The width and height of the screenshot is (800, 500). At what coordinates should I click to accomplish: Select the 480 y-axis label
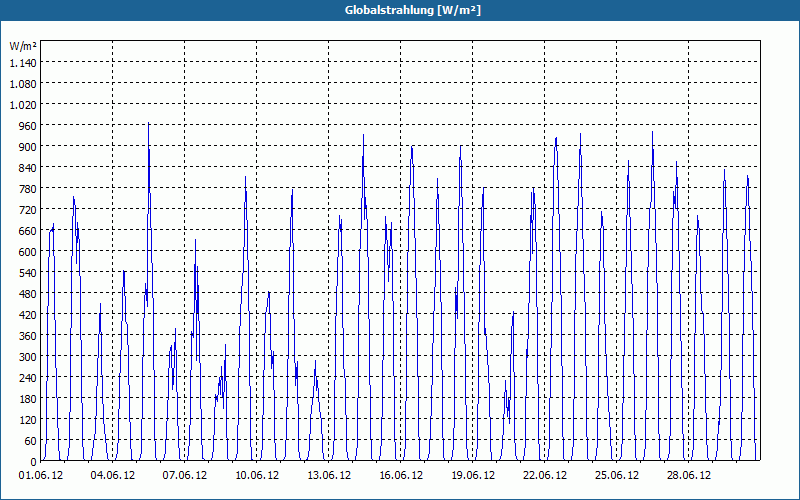[x=28, y=294]
